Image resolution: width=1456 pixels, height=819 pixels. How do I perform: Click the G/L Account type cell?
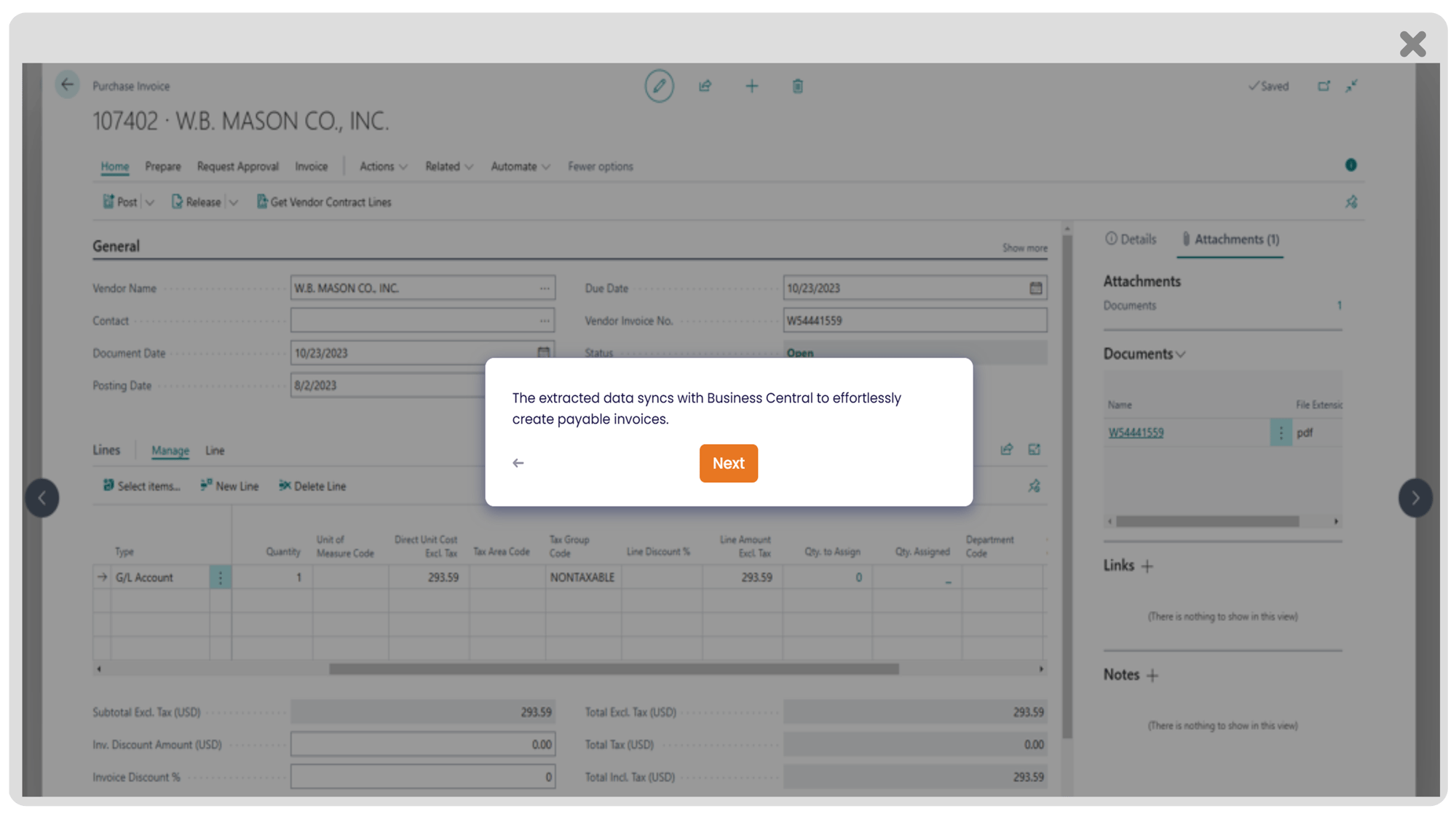click(x=160, y=577)
